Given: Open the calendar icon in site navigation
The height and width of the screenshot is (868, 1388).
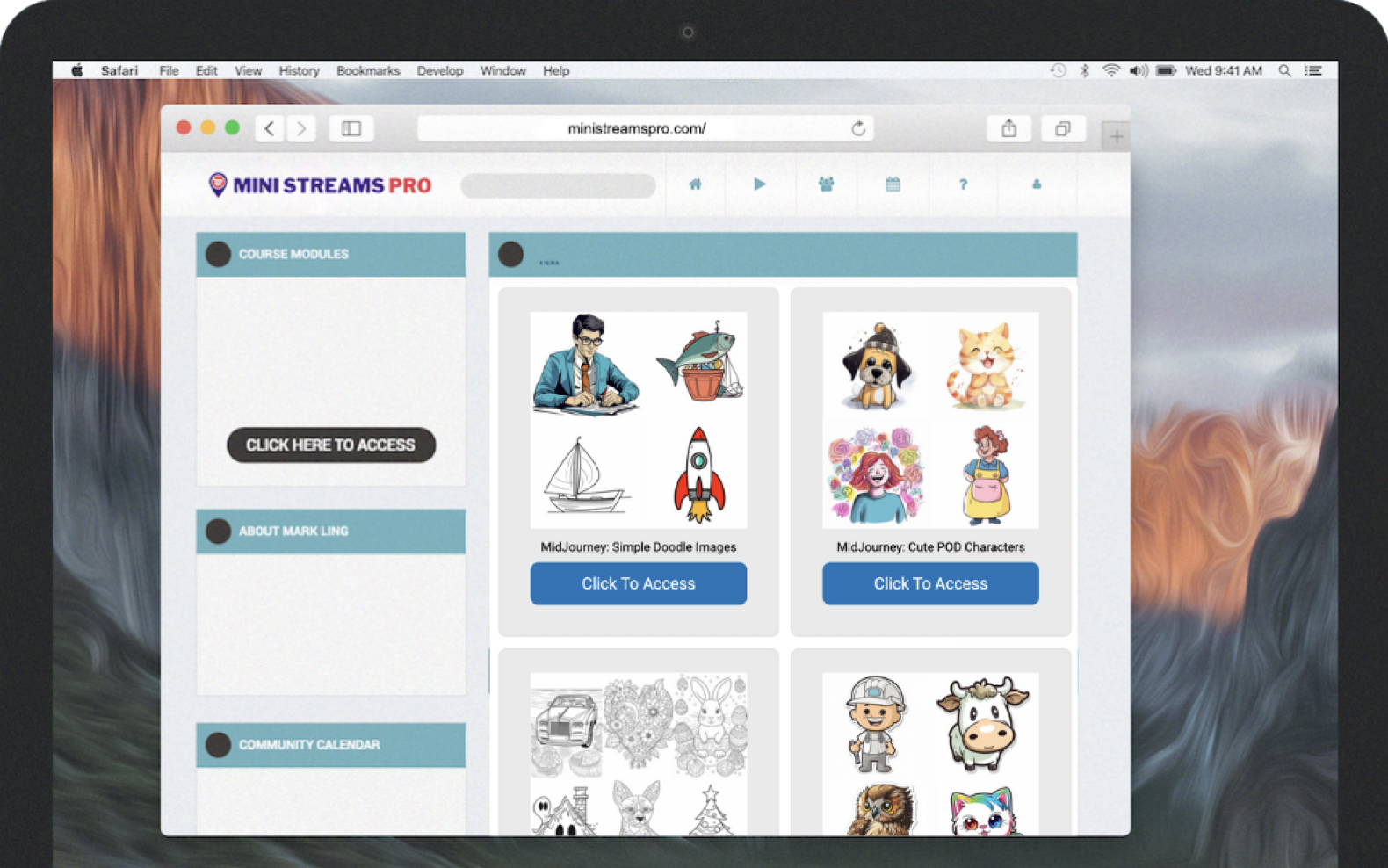Looking at the screenshot, I should click(893, 184).
